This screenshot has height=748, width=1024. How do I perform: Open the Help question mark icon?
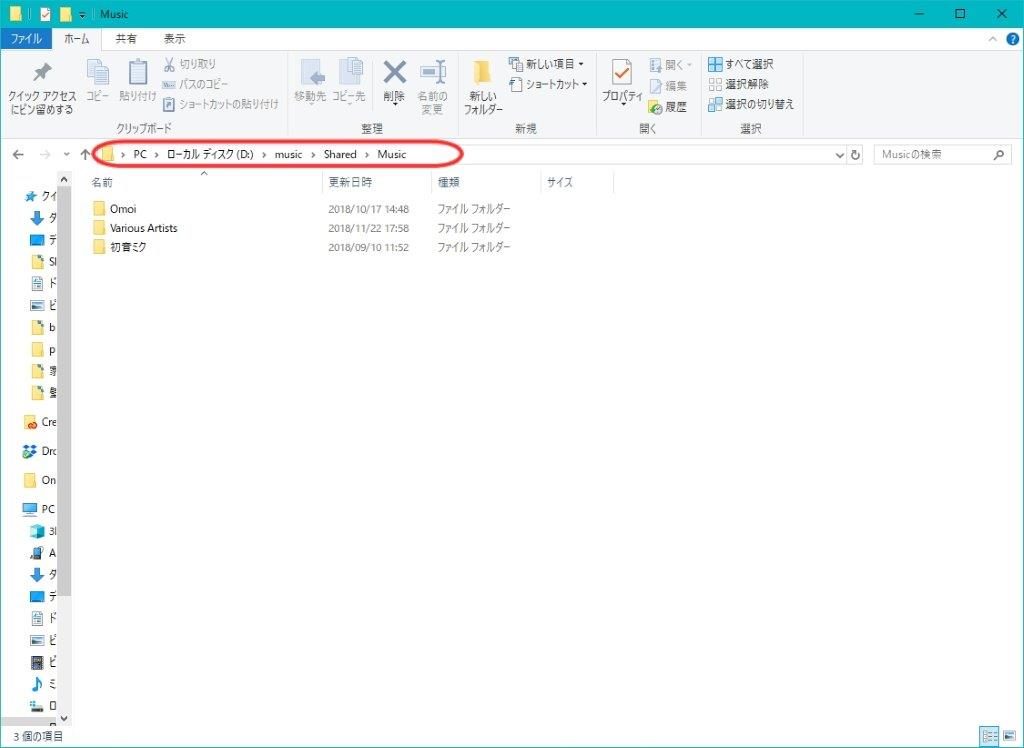pos(1012,39)
